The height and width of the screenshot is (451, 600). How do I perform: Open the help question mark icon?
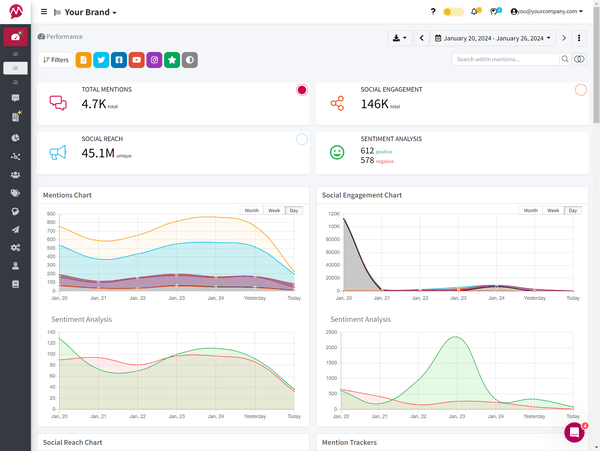tap(433, 11)
